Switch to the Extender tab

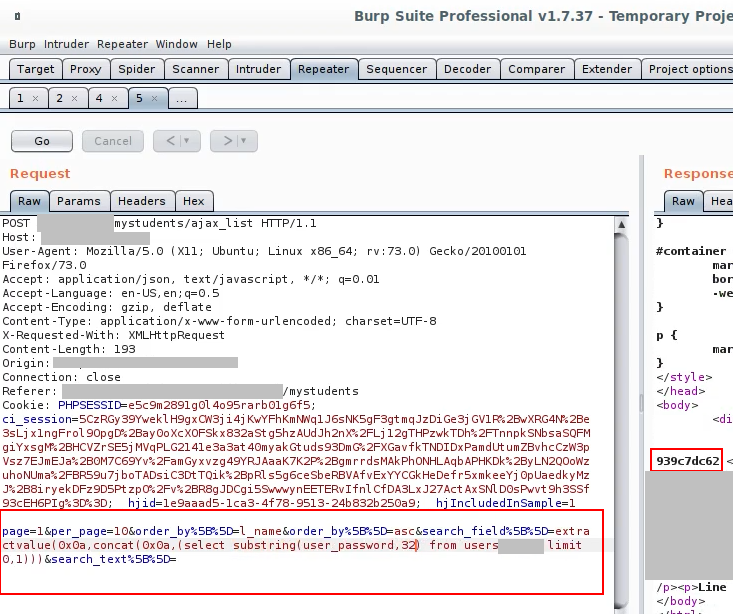(607, 69)
